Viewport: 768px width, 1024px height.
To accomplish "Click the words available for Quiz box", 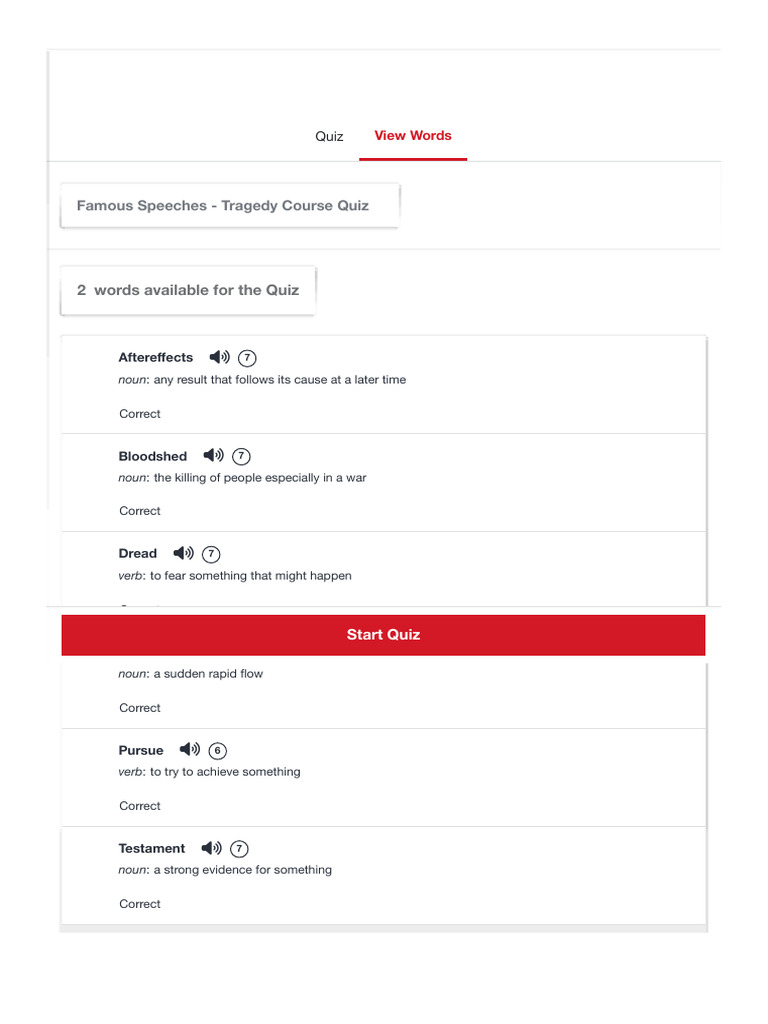I will [x=188, y=290].
